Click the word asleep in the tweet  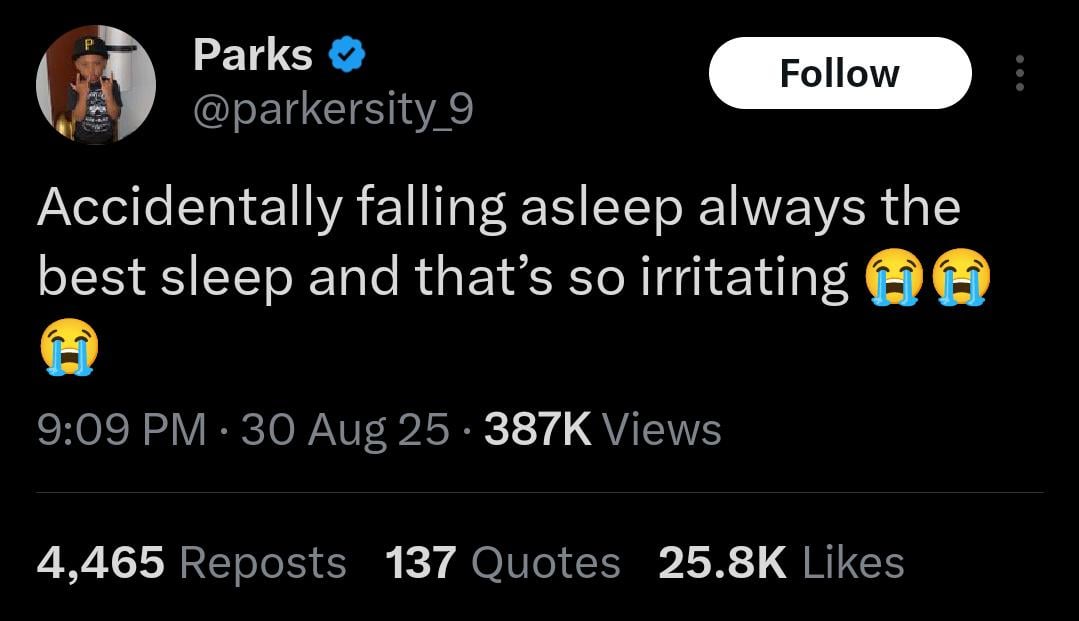point(601,208)
